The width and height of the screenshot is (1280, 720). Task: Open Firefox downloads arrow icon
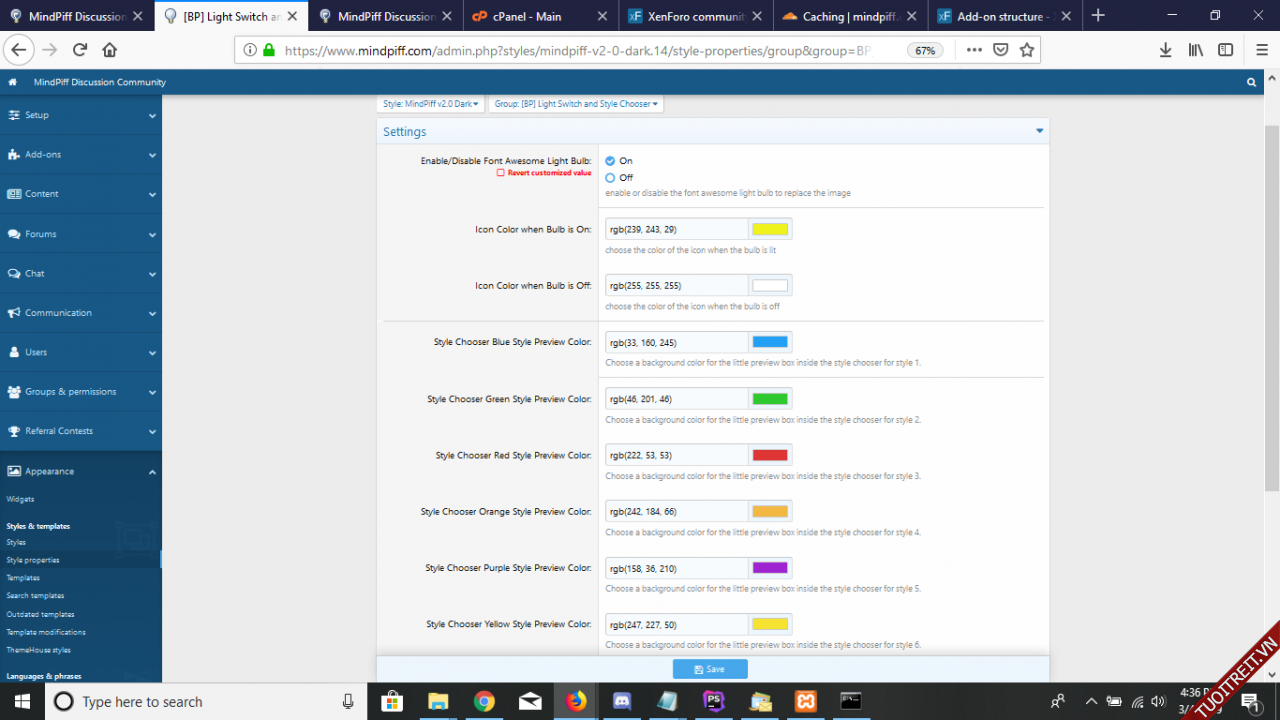(1165, 50)
